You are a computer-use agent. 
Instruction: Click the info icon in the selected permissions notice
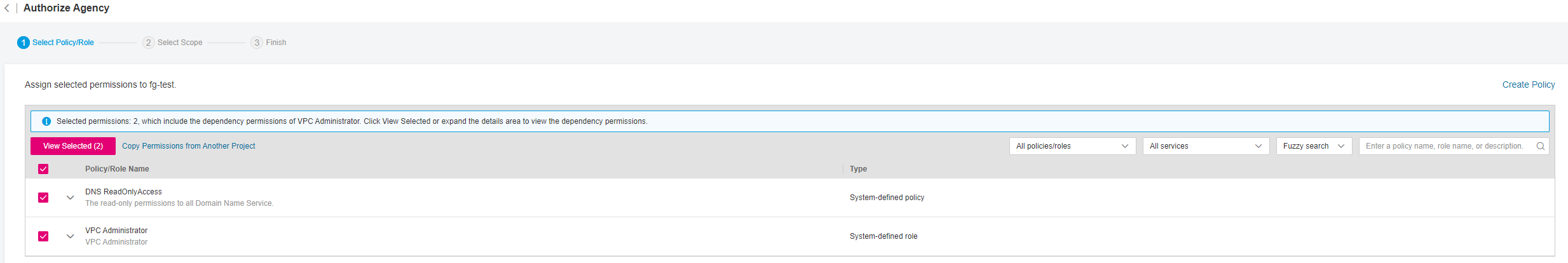click(x=46, y=121)
